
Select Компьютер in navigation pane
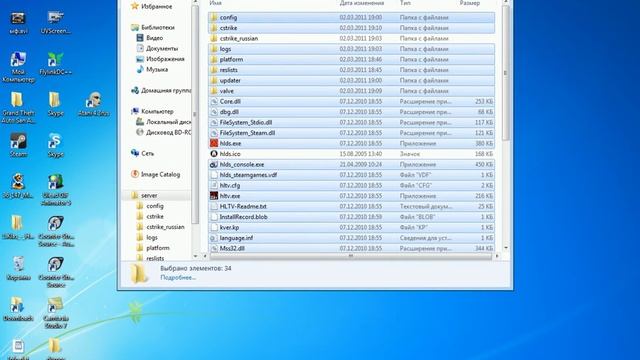click(152, 111)
